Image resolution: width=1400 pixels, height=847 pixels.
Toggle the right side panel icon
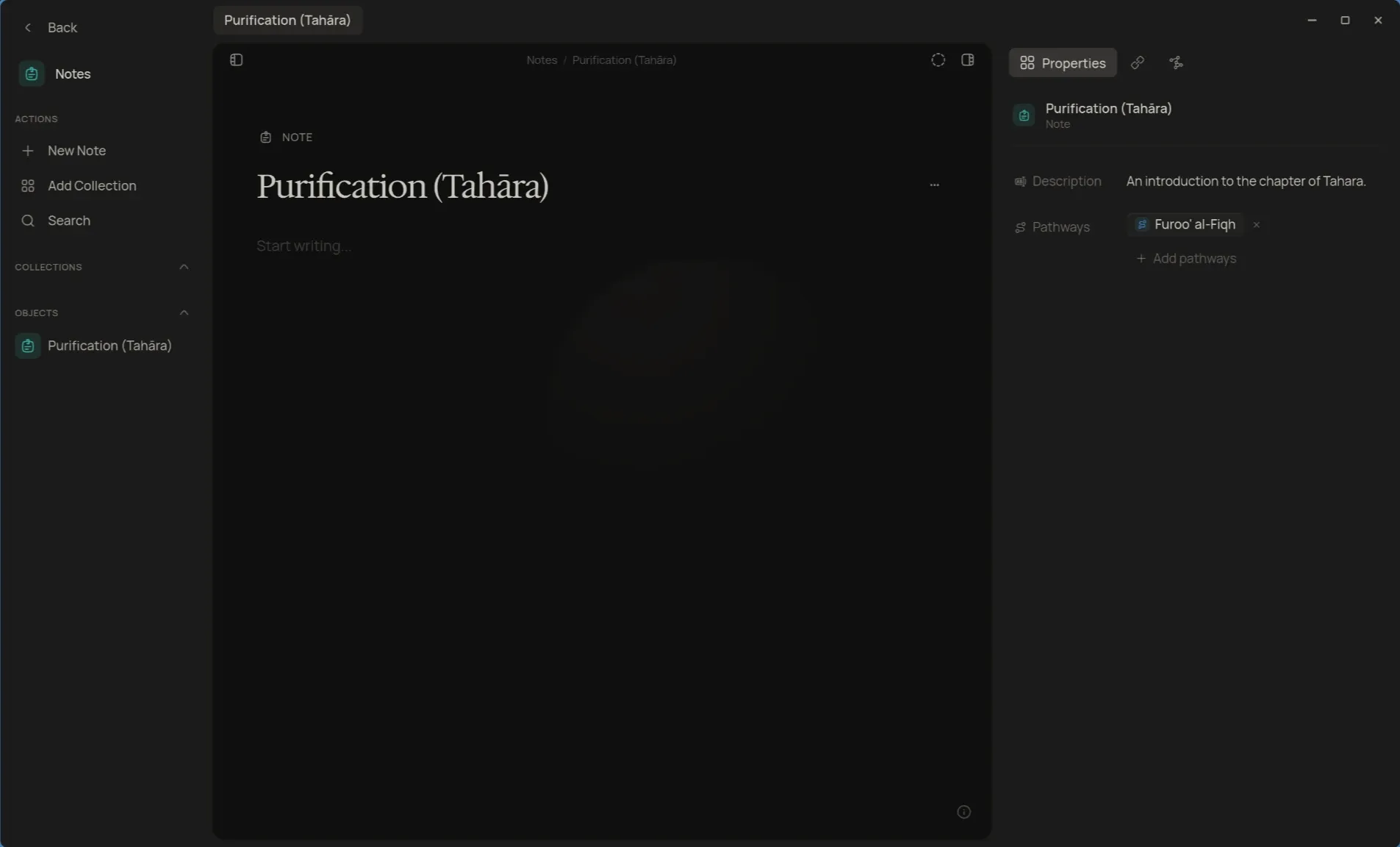tap(967, 60)
